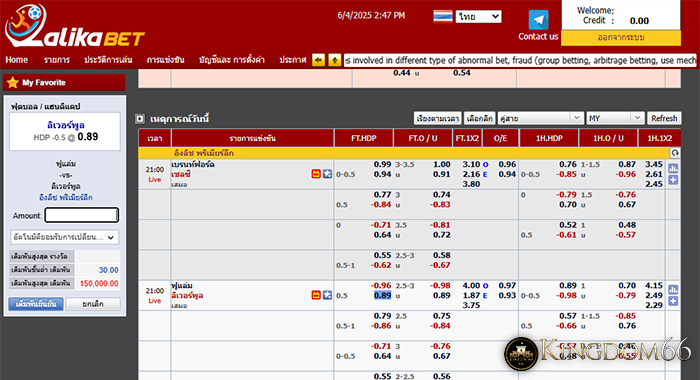Open the ประกาศ announcements menu

[293, 60]
